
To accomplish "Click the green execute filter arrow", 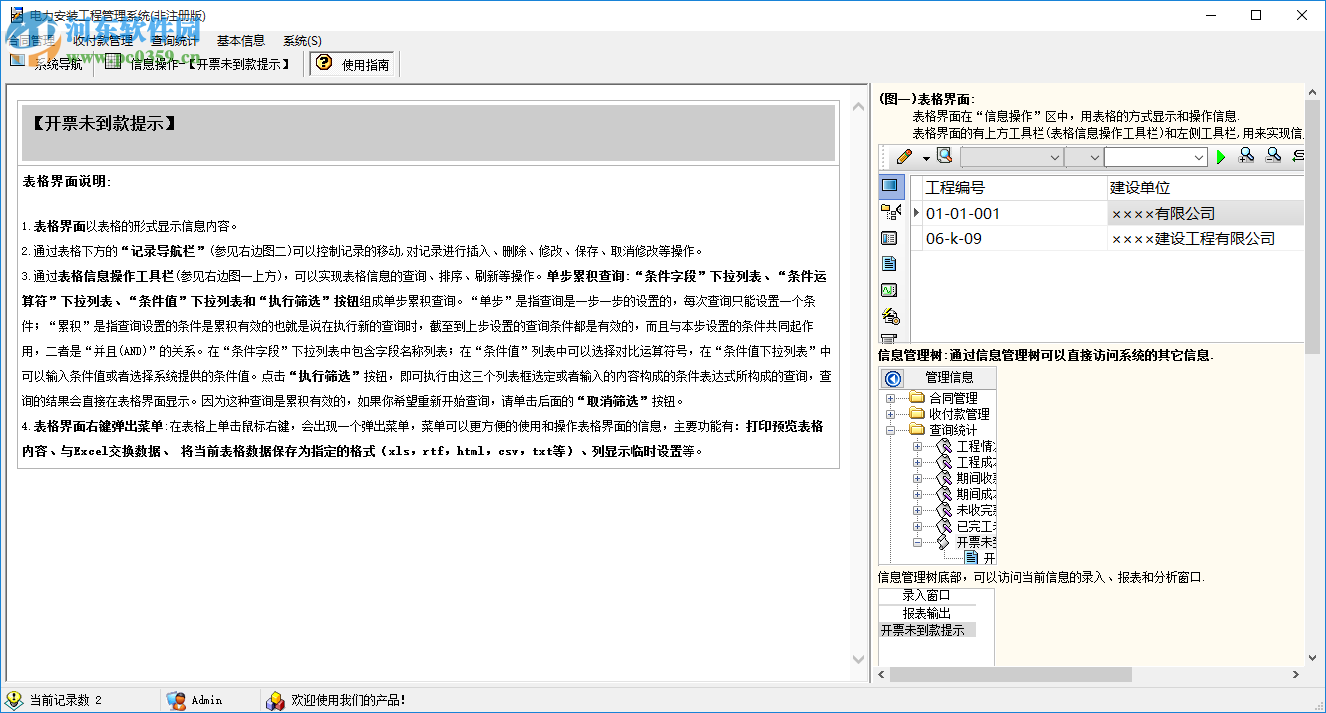I will point(1221,157).
